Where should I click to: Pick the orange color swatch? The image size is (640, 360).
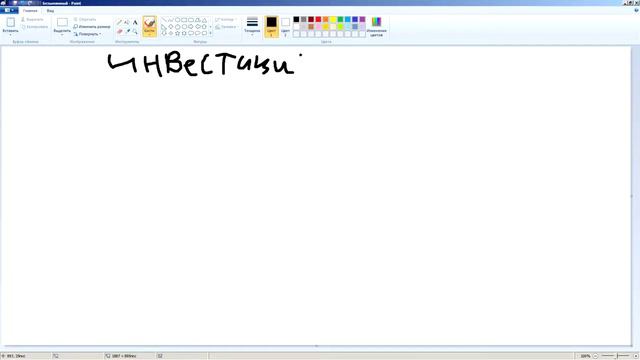[326, 19]
